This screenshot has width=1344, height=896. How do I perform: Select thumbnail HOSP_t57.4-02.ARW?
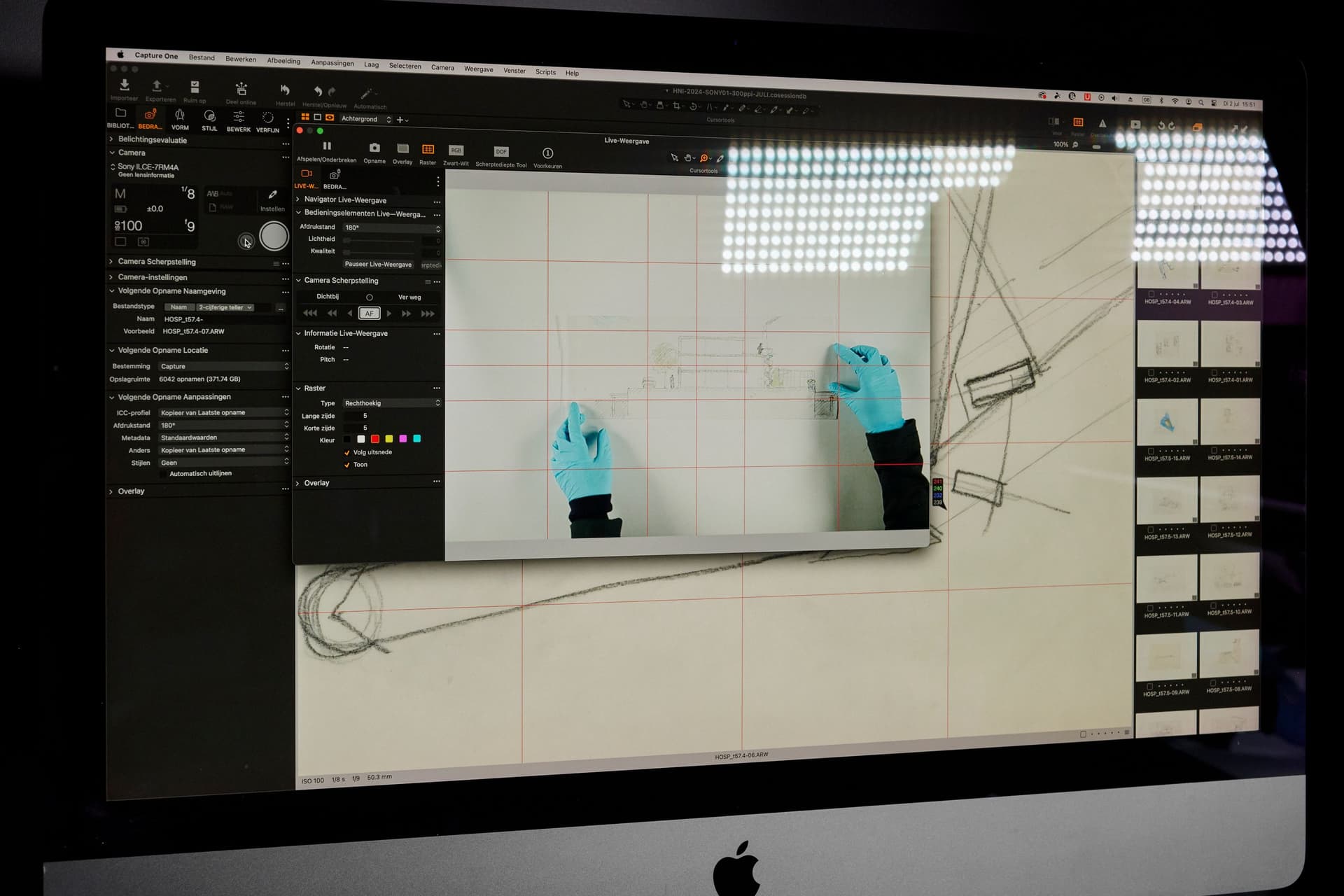click(x=1167, y=344)
